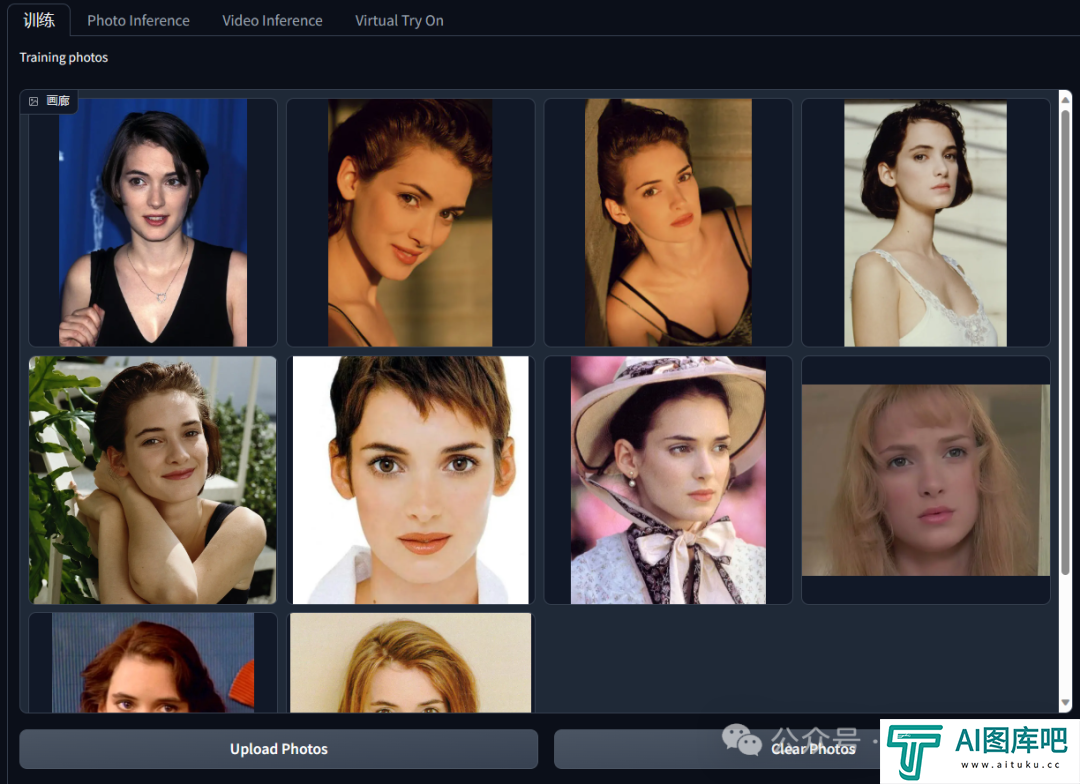This screenshot has height=784, width=1080.
Task: Click the Upload Photos button
Action: point(278,749)
